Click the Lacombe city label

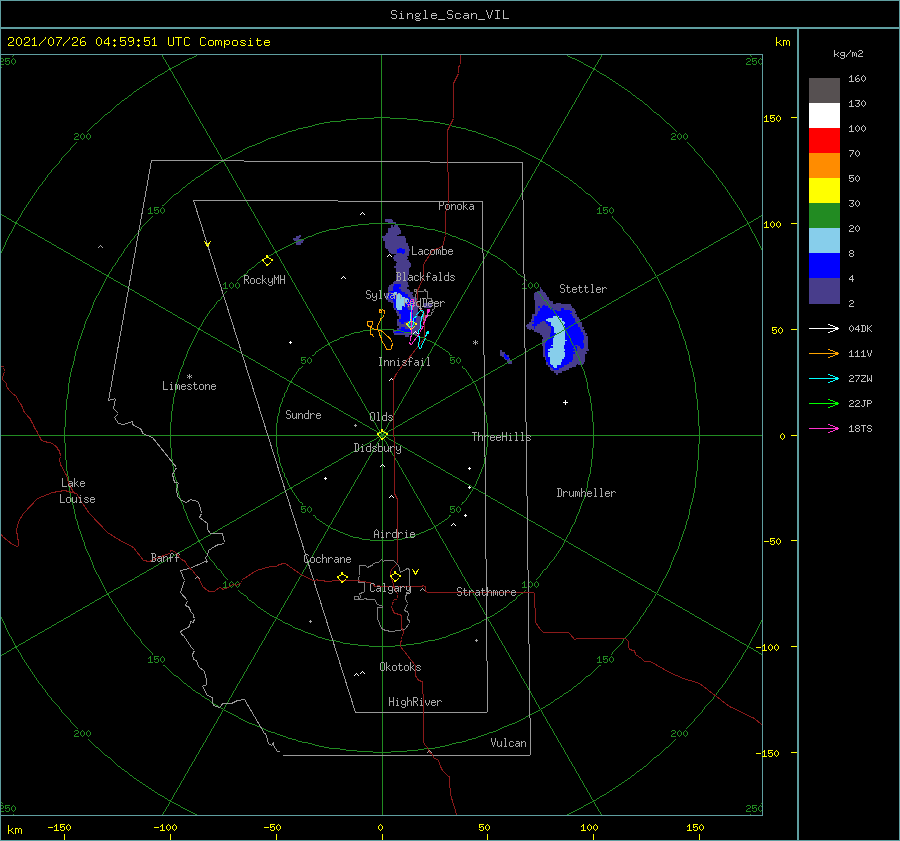(432, 251)
